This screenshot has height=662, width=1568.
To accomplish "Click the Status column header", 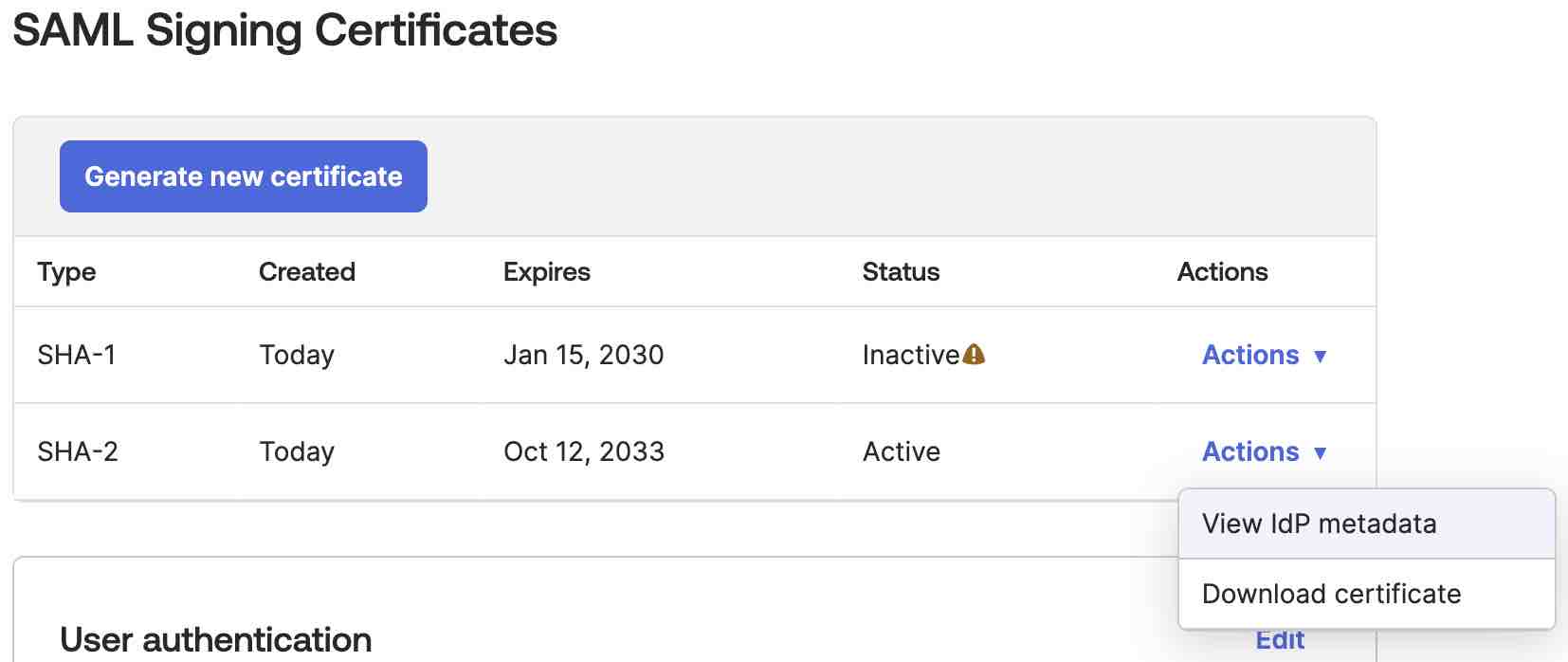I will (x=901, y=272).
